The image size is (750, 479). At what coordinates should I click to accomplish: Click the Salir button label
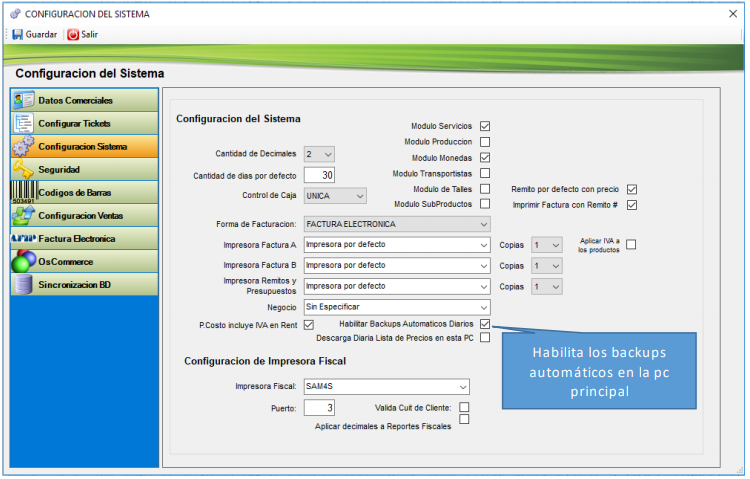(89, 34)
